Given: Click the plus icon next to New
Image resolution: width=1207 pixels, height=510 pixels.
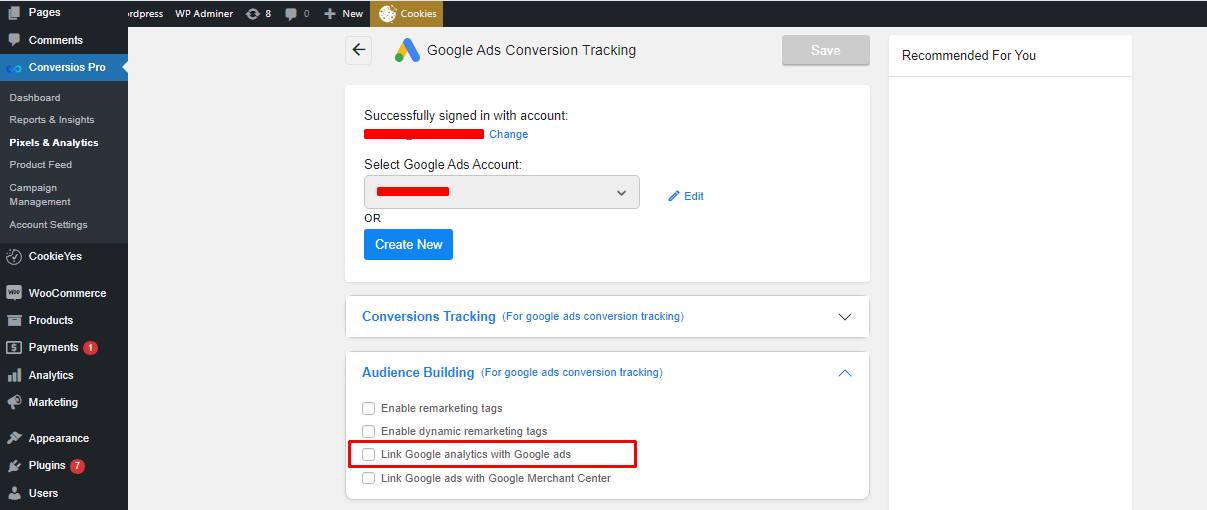Looking at the screenshot, I should (x=330, y=14).
